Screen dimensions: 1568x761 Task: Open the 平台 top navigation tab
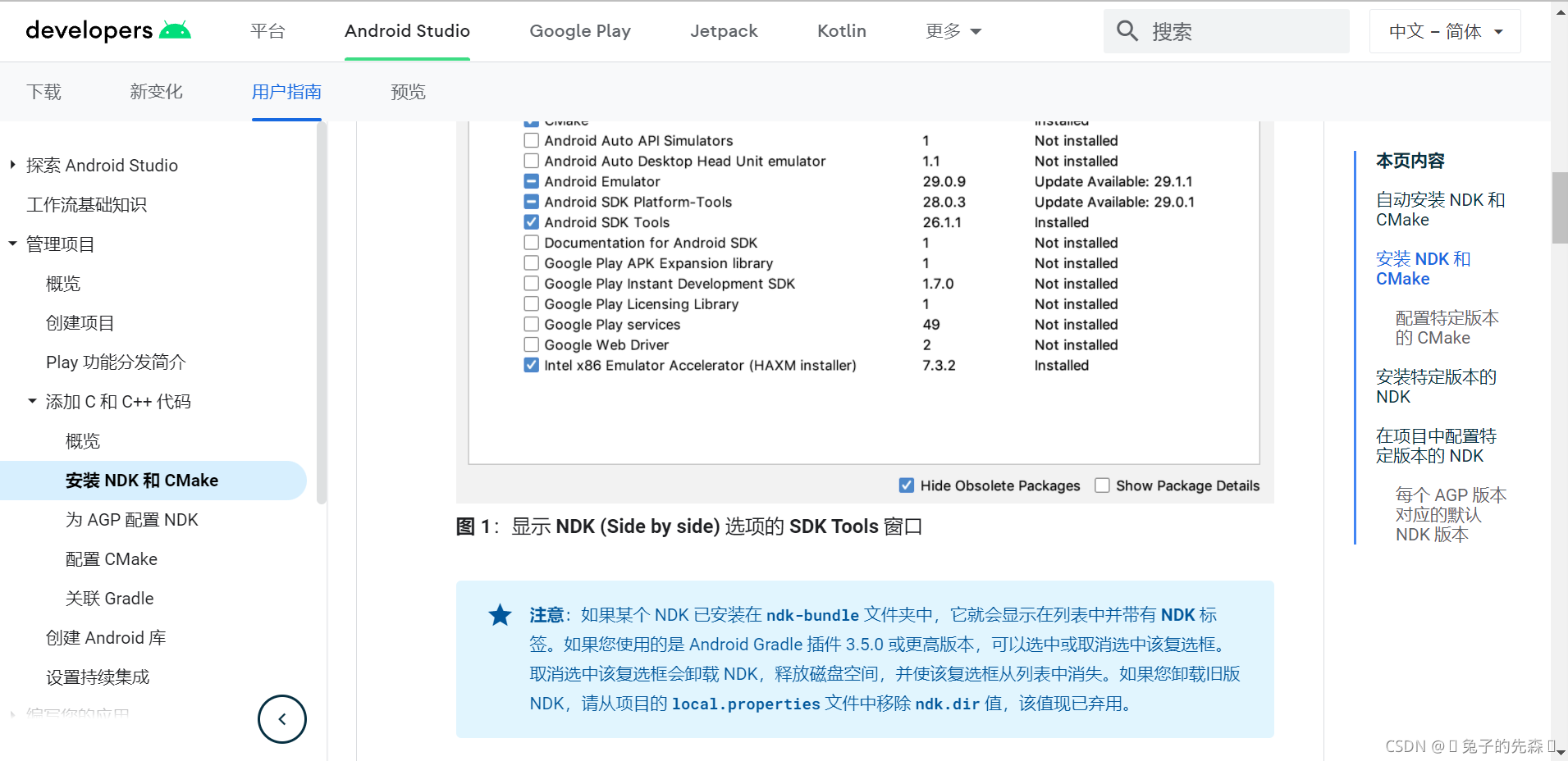268,31
